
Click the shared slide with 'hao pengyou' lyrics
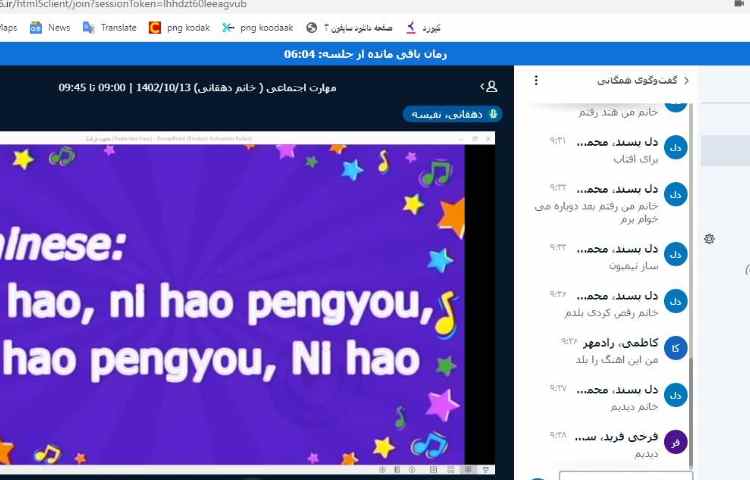point(232,304)
